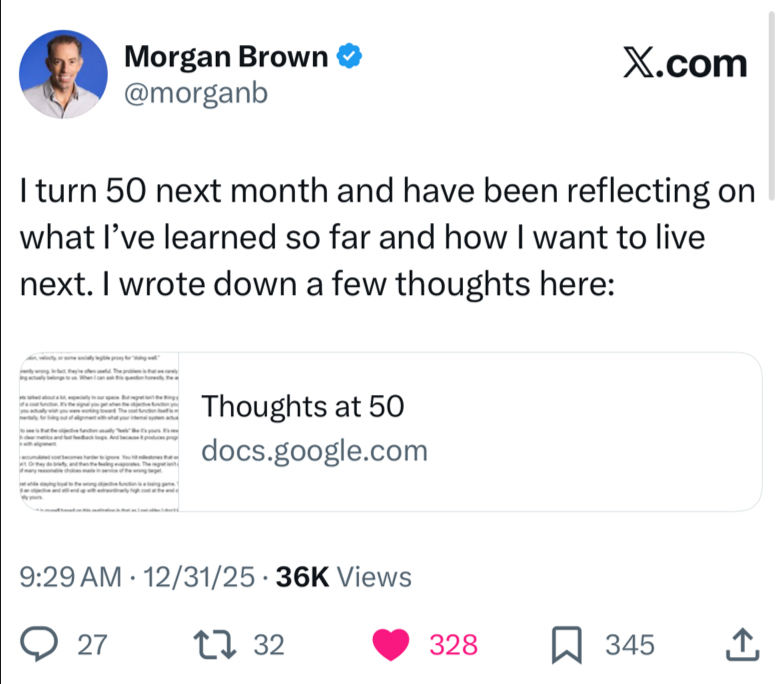Click the repost arrows icon
This screenshot has width=780, height=684.
point(215,644)
